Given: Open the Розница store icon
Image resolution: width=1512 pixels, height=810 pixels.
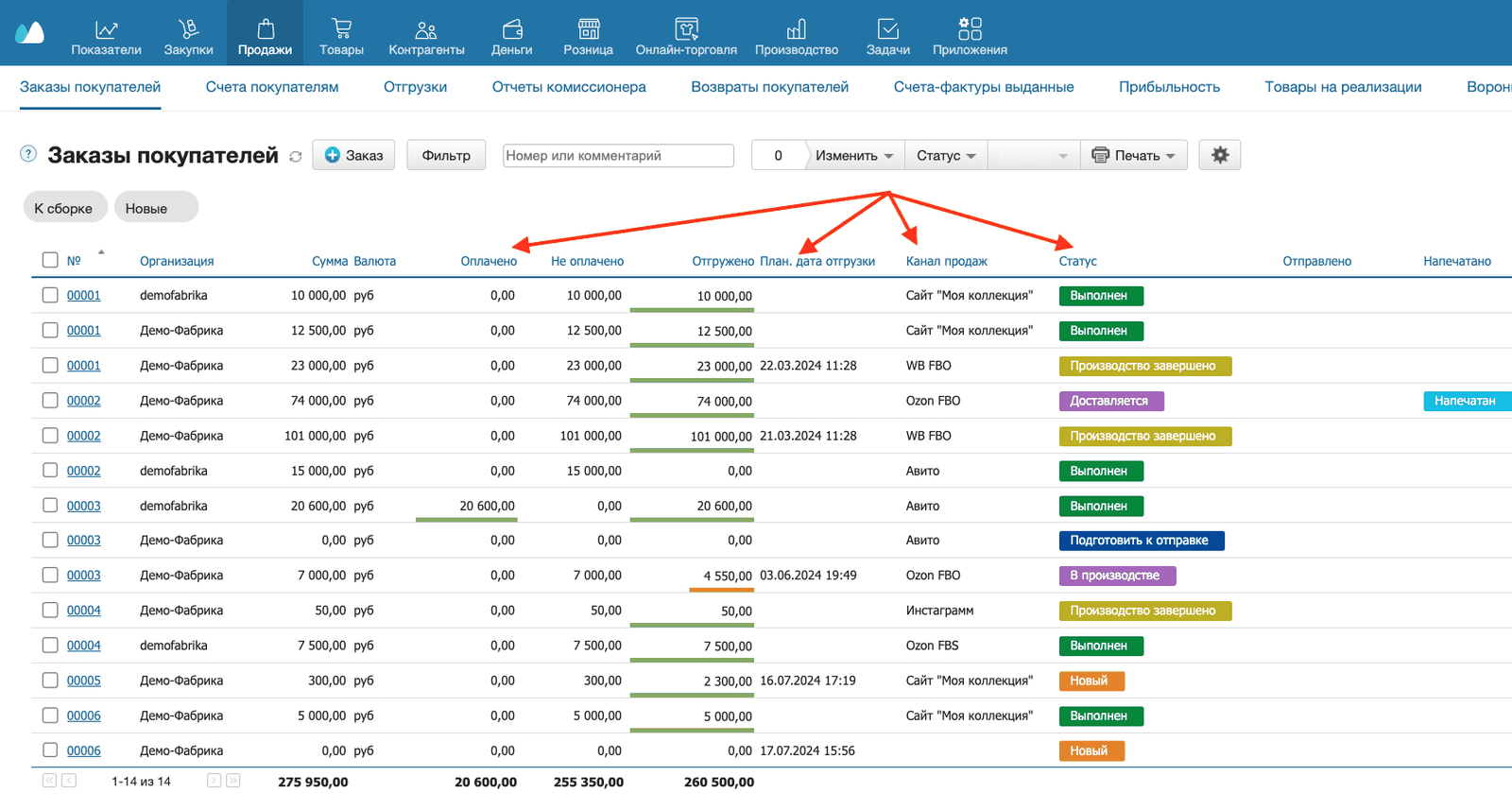Looking at the screenshot, I should pos(588,29).
